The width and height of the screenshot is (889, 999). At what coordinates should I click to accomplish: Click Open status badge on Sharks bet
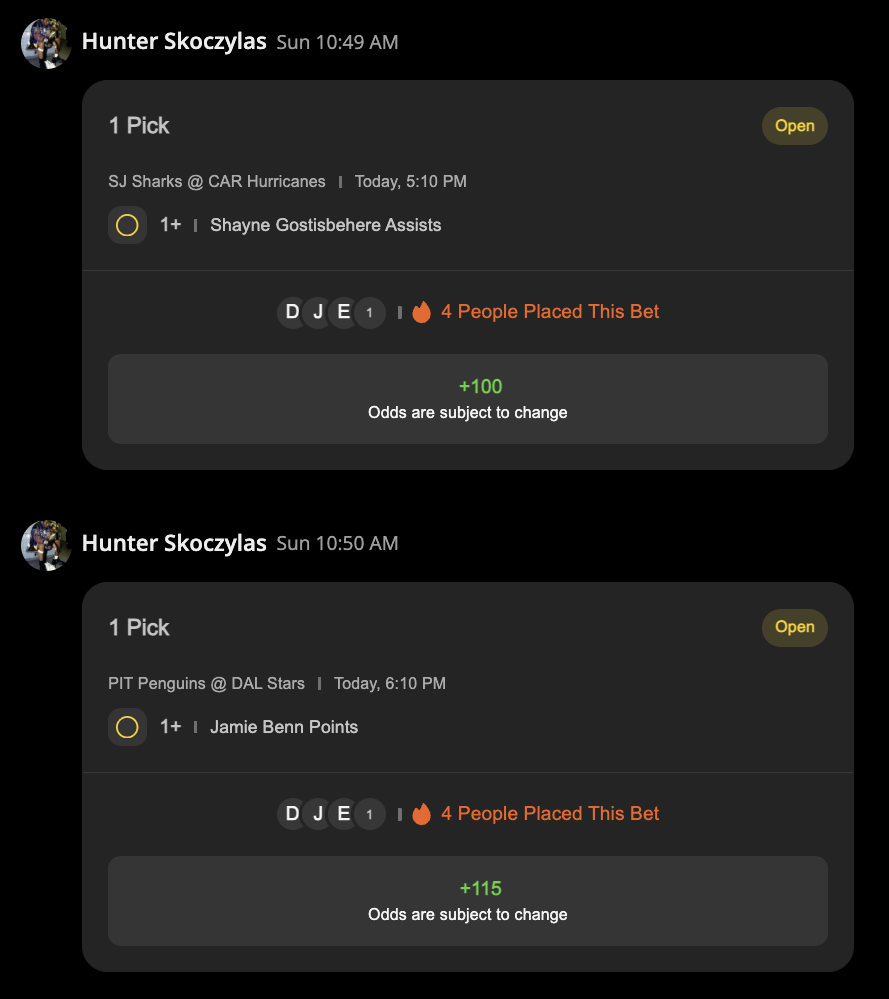[x=795, y=126]
